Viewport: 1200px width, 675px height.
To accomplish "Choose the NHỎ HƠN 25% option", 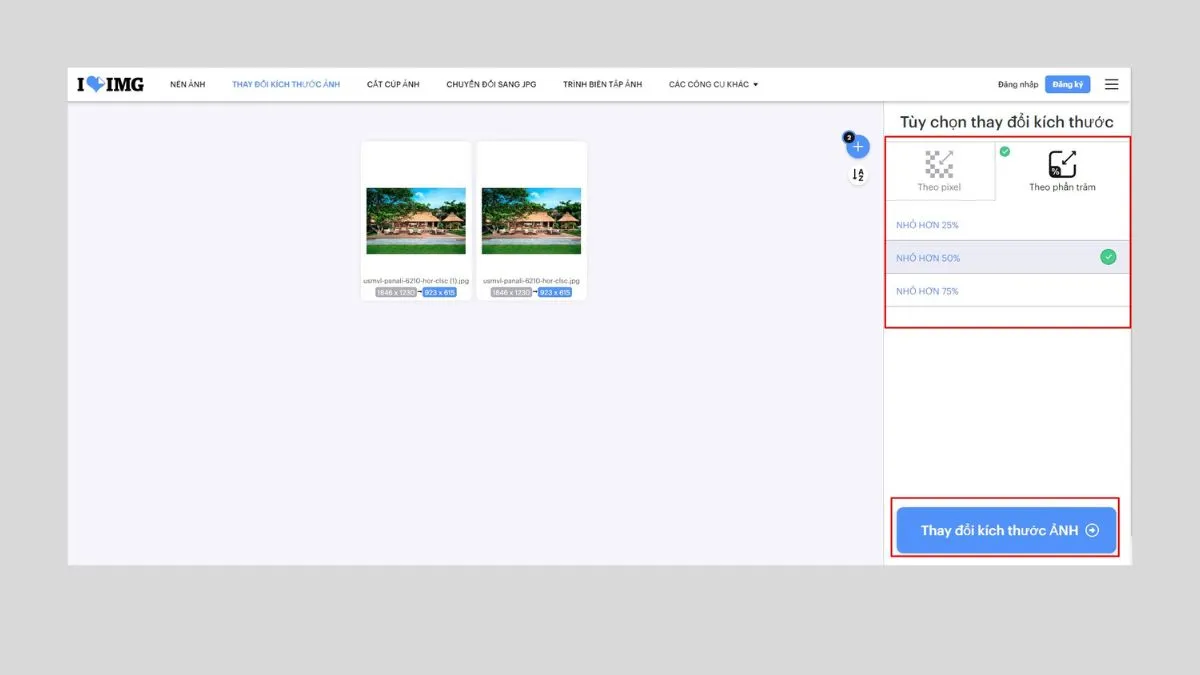I will pos(927,225).
